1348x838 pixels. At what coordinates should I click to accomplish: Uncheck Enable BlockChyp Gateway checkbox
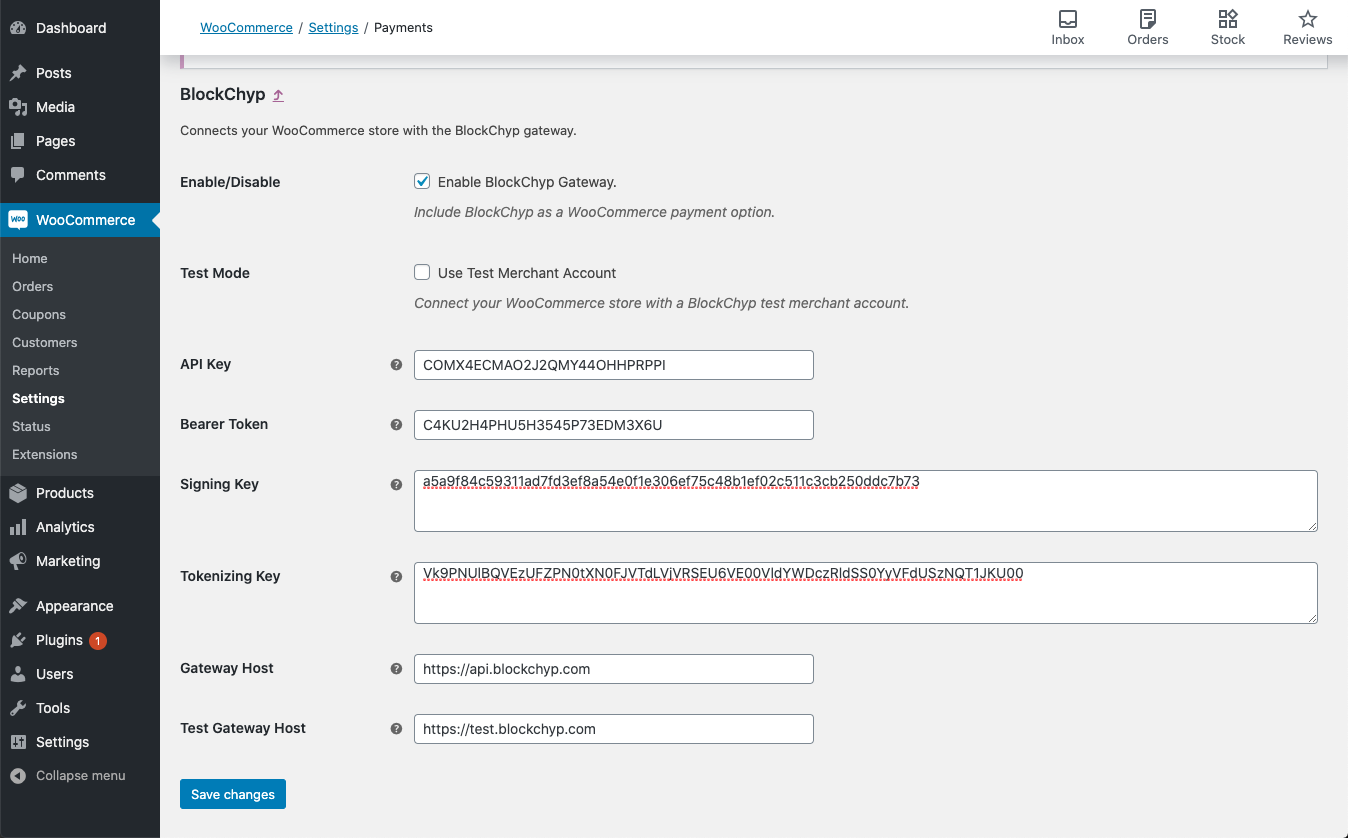pyautogui.click(x=422, y=182)
